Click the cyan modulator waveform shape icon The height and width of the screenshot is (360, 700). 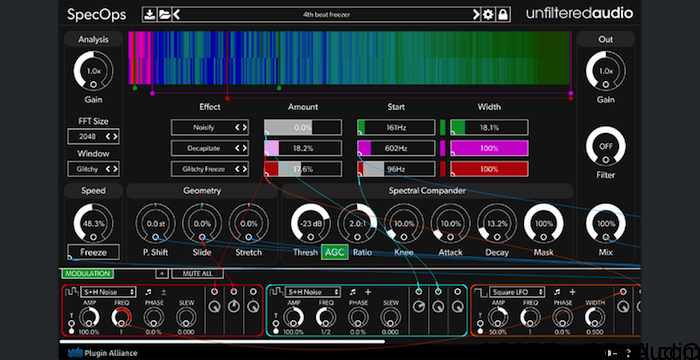[x=276, y=292]
